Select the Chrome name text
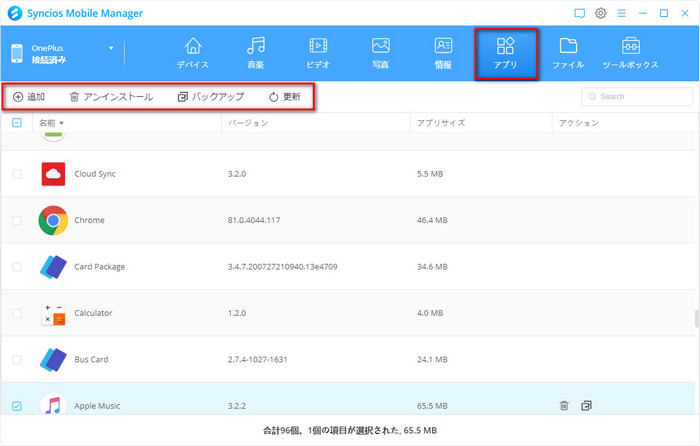 pos(89,220)
